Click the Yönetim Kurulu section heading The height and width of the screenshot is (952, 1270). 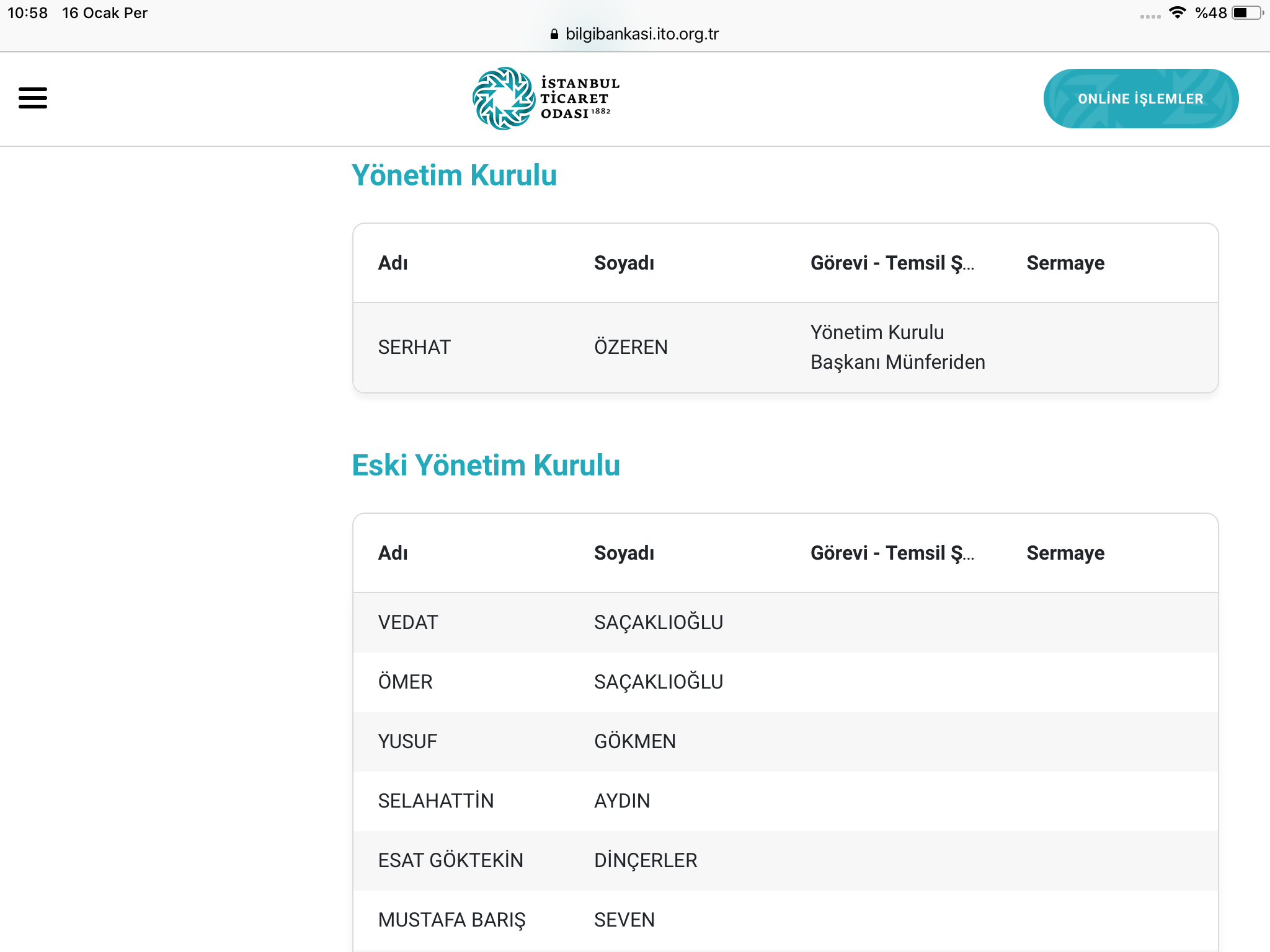(454, 175)
